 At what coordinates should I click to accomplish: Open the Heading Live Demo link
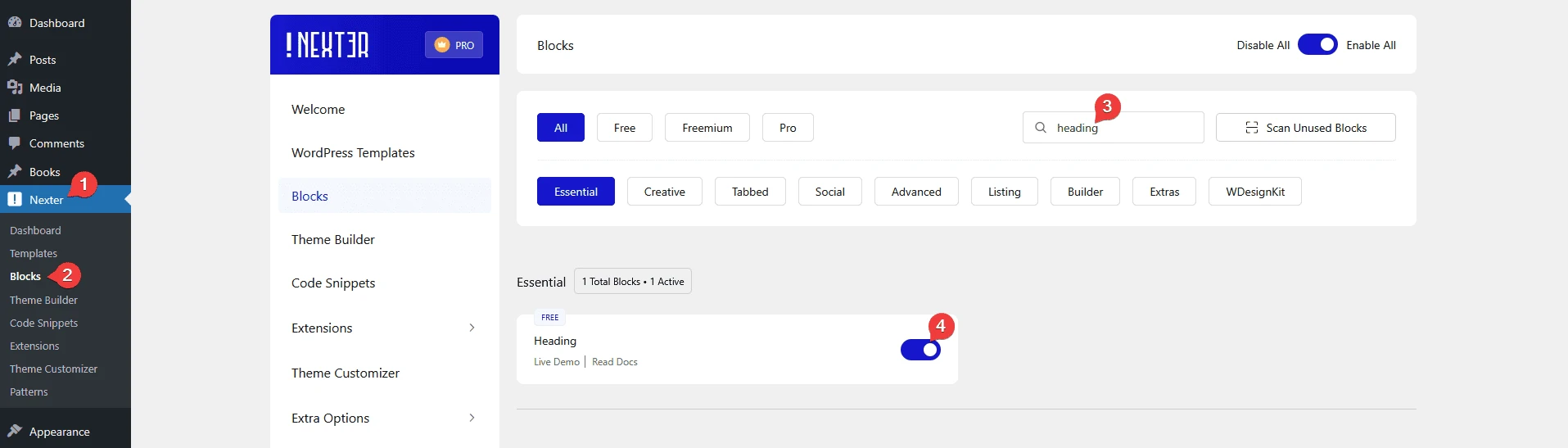coord(557,362)
